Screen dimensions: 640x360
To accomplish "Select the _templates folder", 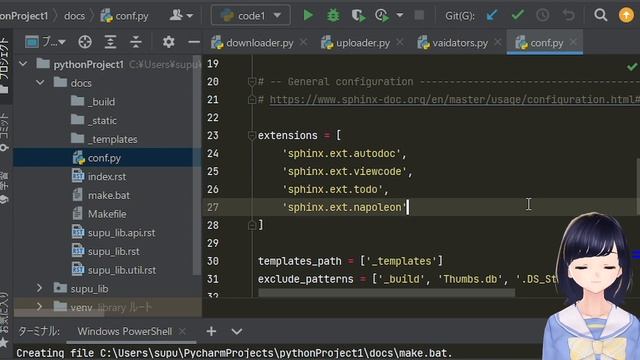I will 112,139.
